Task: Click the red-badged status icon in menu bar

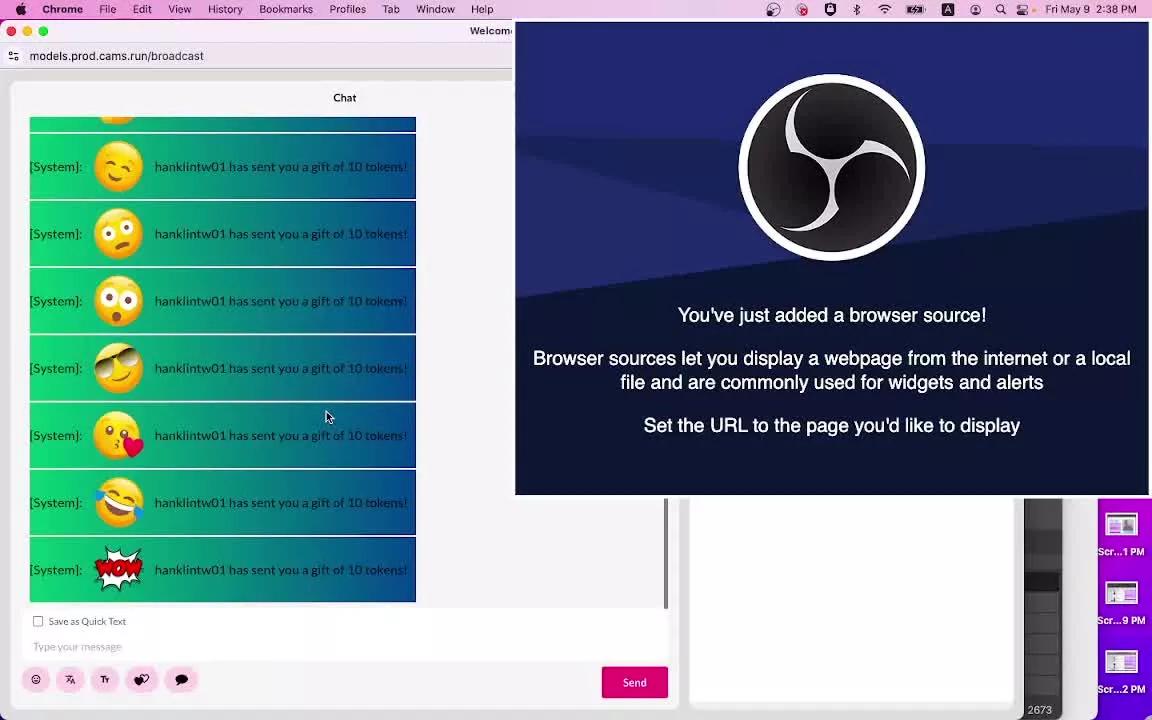Action: pos(802,10)
